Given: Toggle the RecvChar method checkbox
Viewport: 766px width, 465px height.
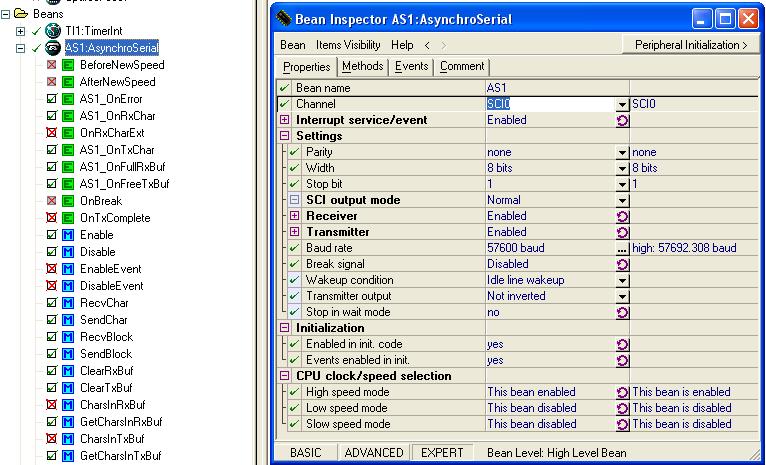Looking at the screenshot, I should [51, 303].
